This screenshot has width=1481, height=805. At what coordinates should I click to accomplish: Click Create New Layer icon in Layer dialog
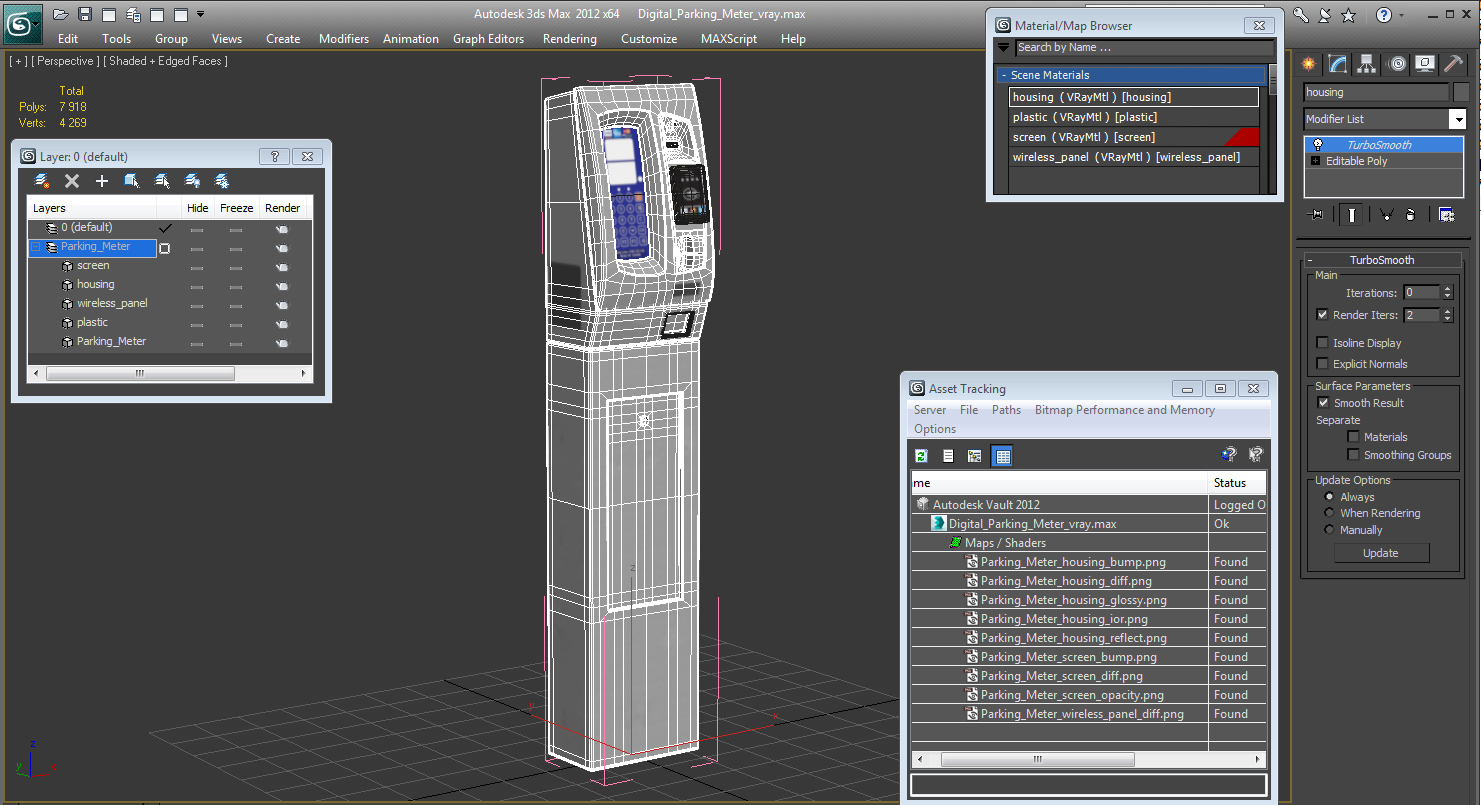tap(42, 181)
